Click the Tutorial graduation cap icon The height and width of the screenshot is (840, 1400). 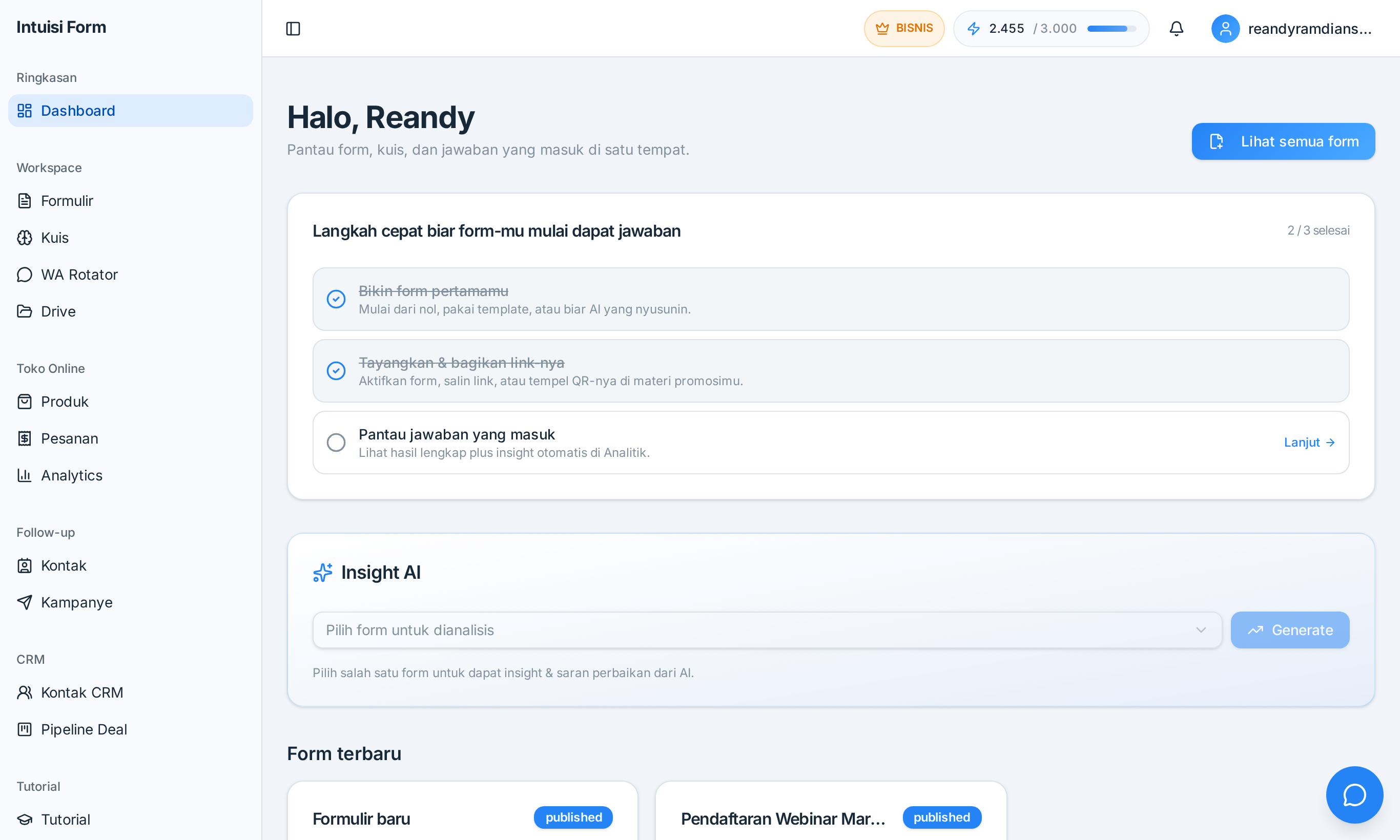tap(25, 820)
